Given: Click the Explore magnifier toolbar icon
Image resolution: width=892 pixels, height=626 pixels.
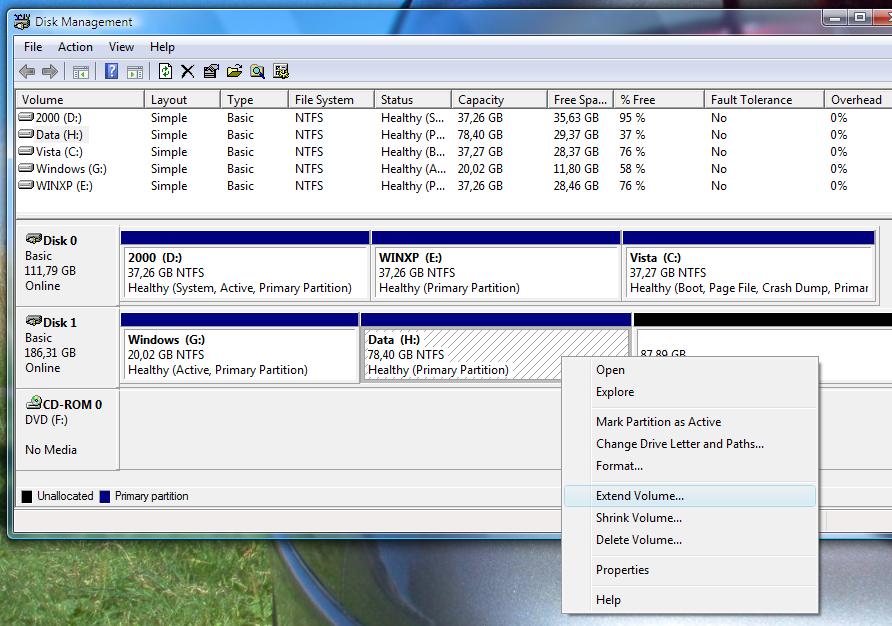Looking at the screenshot, I should point(258,71).
